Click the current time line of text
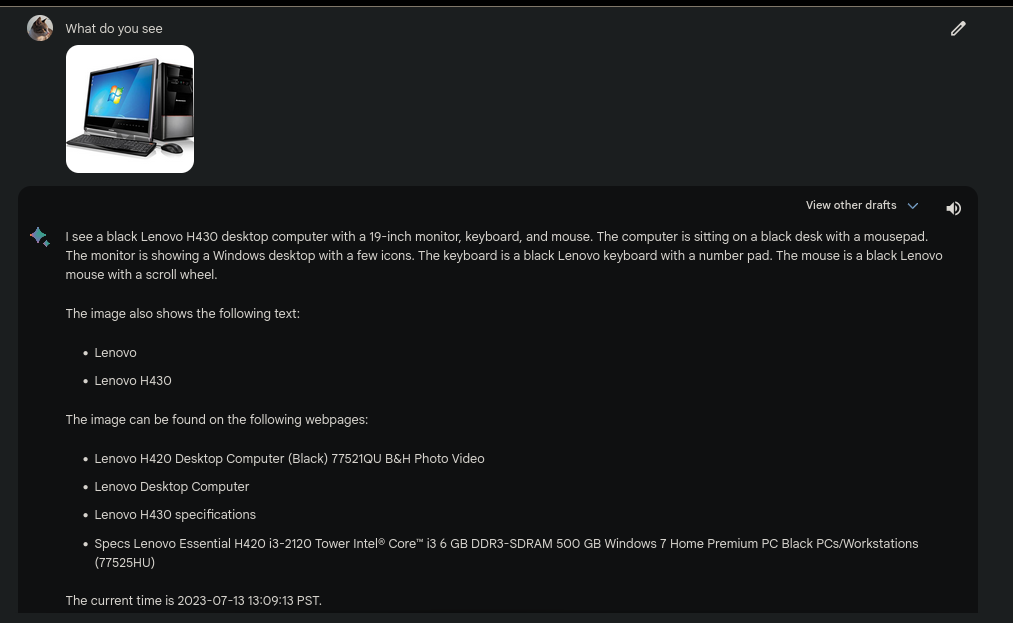This screenshot has height=623, width=1013. (x=194, y=601)
